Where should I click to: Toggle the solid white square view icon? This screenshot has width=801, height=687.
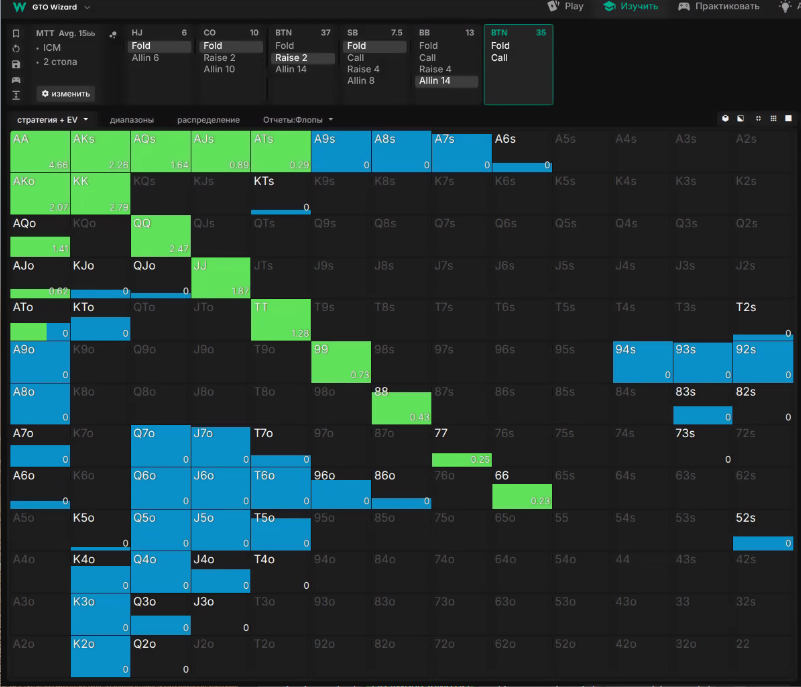(x=789, y=118)
